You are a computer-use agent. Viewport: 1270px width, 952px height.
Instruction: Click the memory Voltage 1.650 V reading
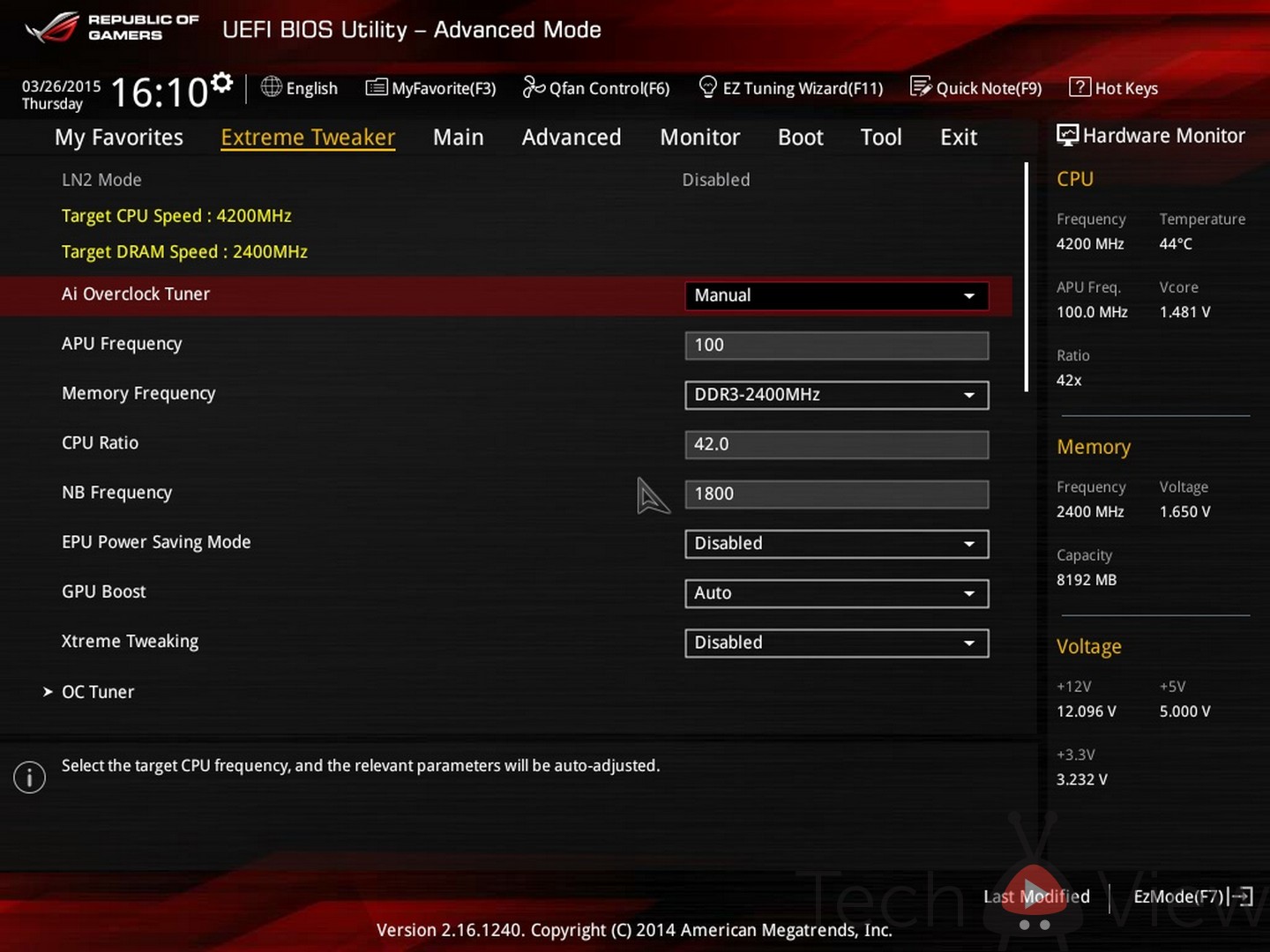point(1184,511)
